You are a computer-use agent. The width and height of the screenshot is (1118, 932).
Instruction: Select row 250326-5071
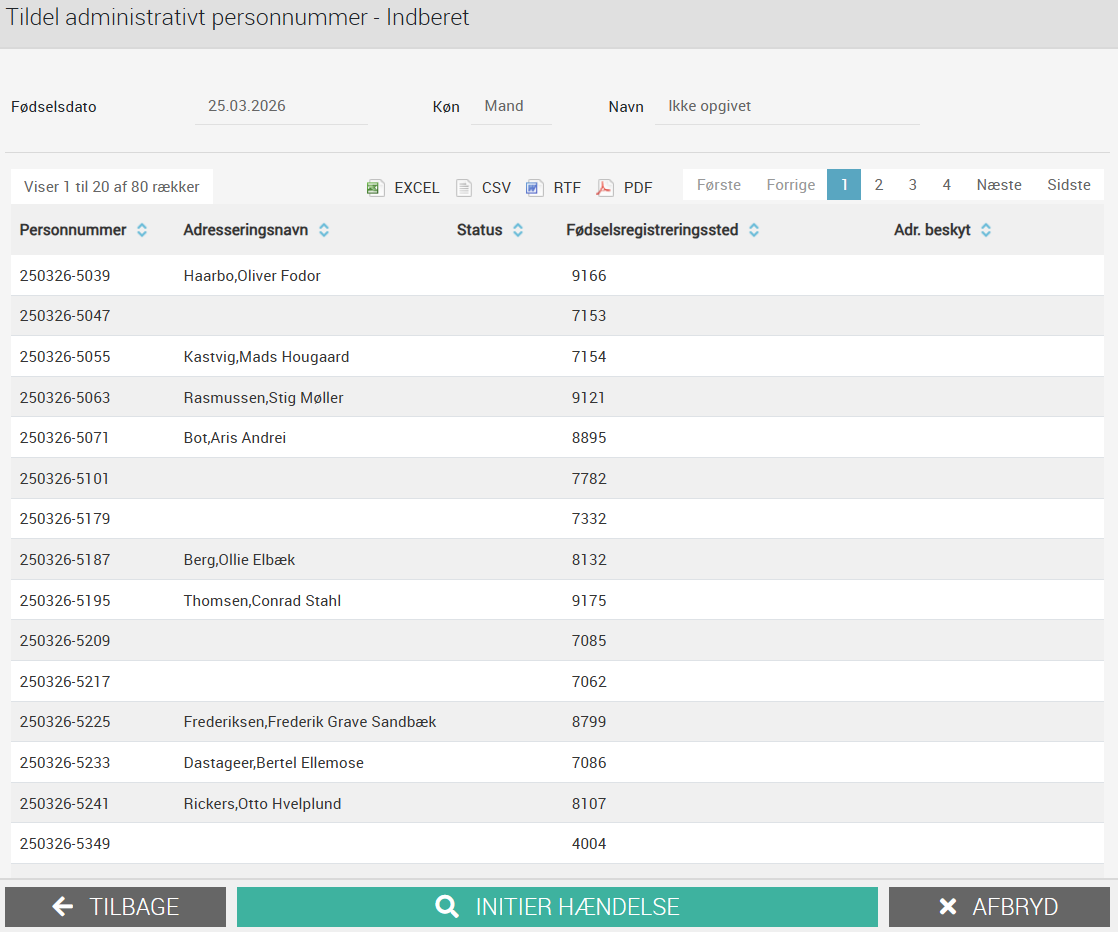[558, 438]
